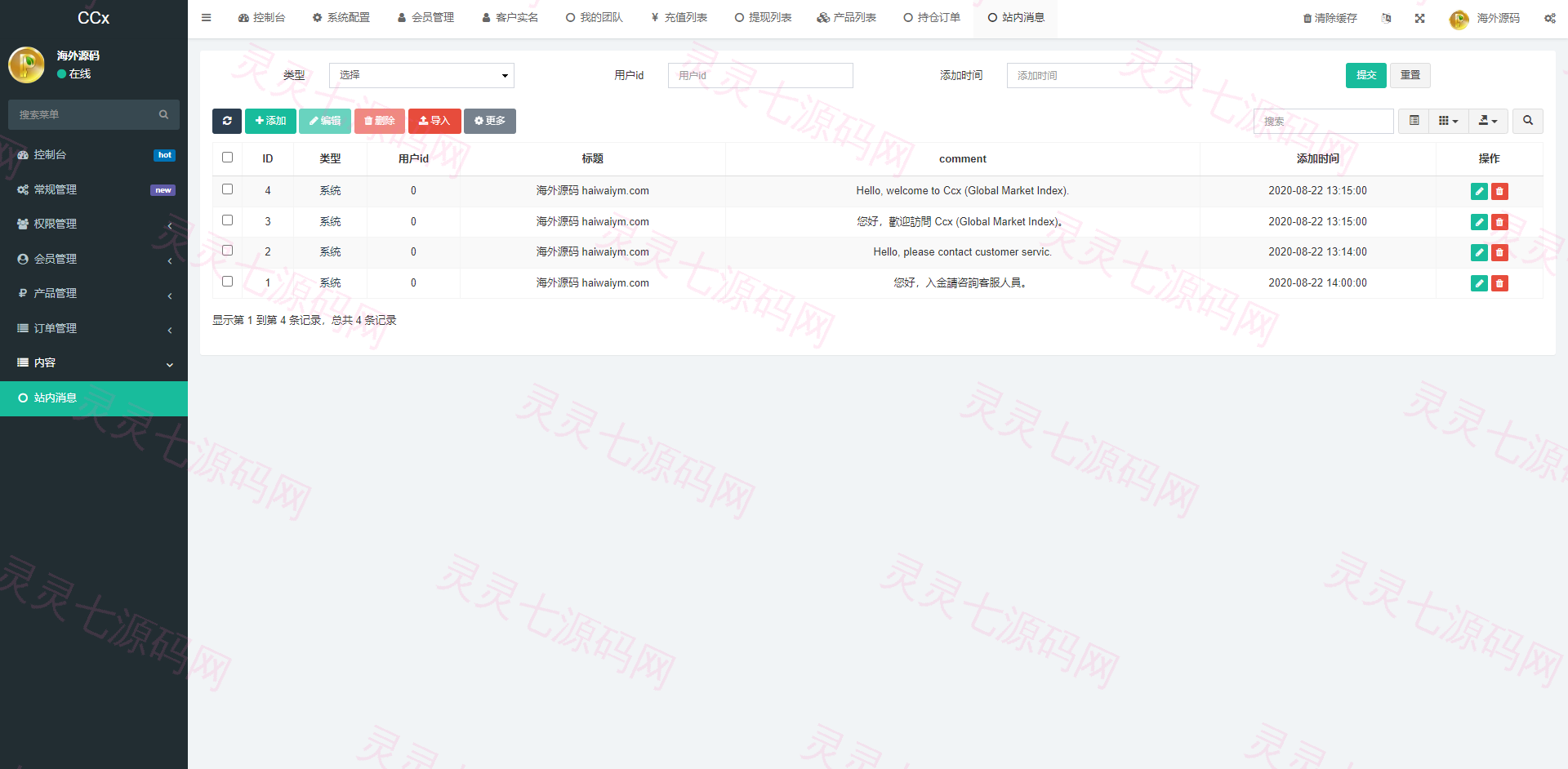
Task: Check the checkbox for row ID 2
Action: pyautogui.click(x=227, y=251)
